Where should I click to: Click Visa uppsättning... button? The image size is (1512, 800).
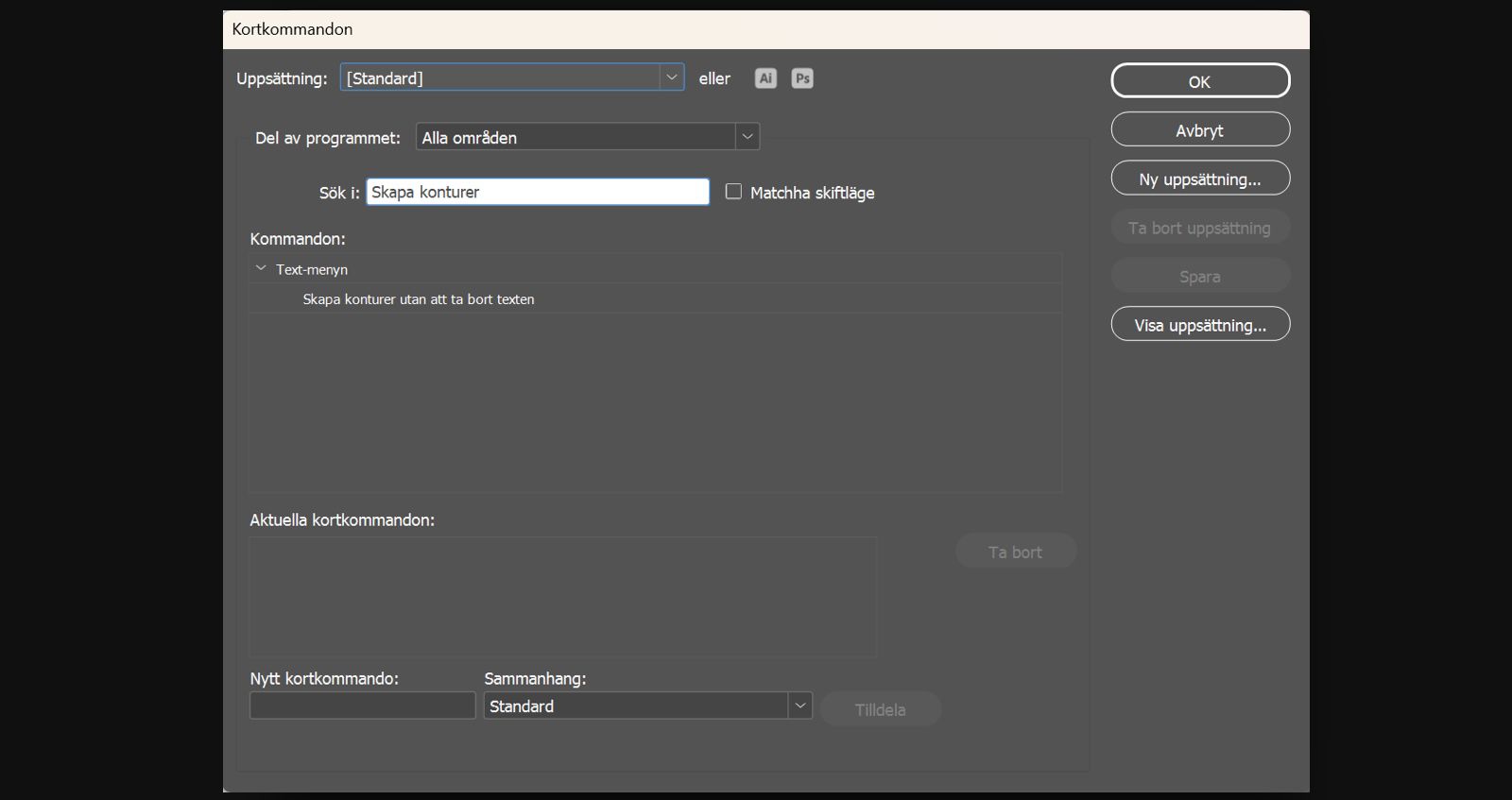[1200, 325]
